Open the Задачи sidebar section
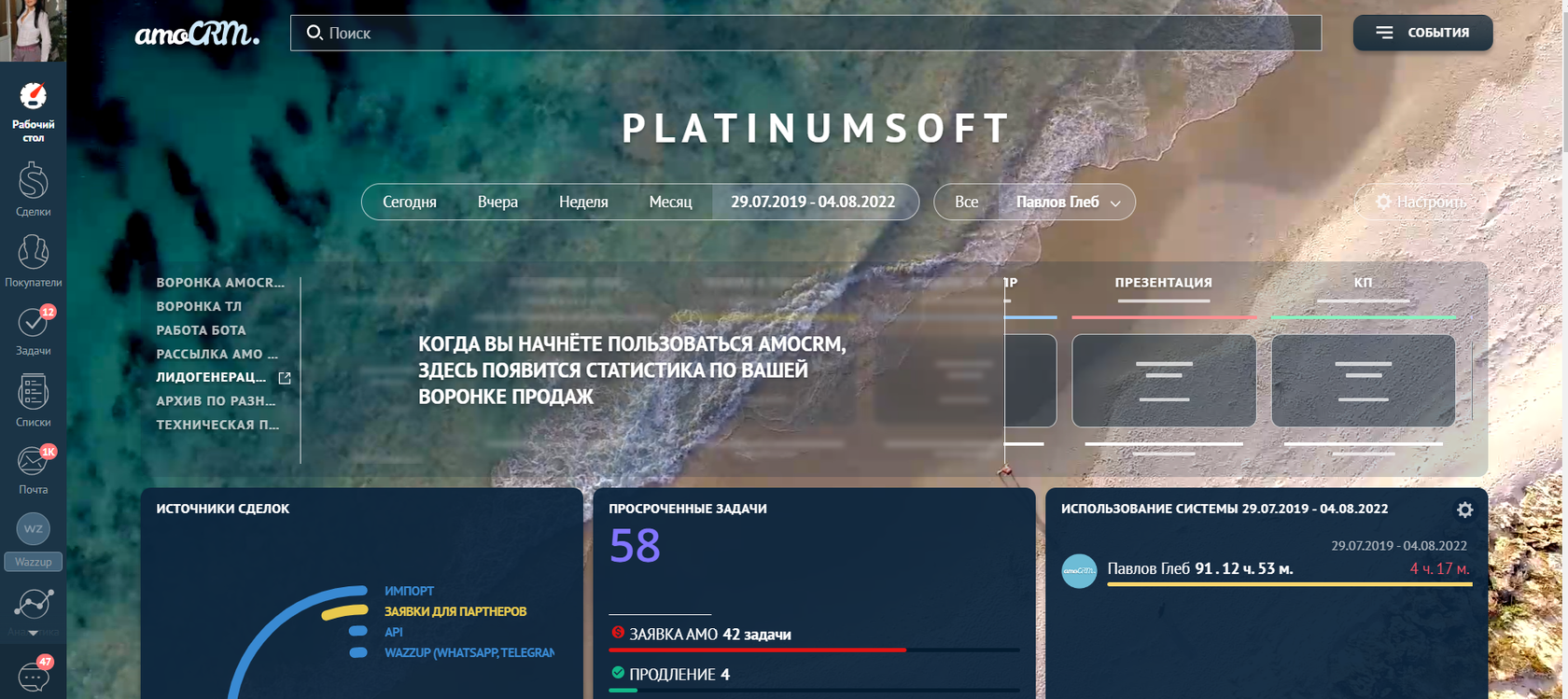The width and height of the screenshot is (1568, 699). [33, 323]
